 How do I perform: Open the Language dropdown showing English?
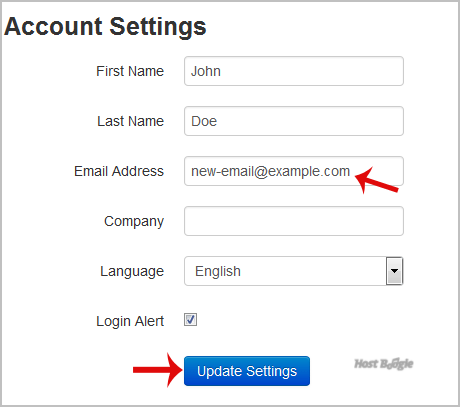(x=294, y=271)
